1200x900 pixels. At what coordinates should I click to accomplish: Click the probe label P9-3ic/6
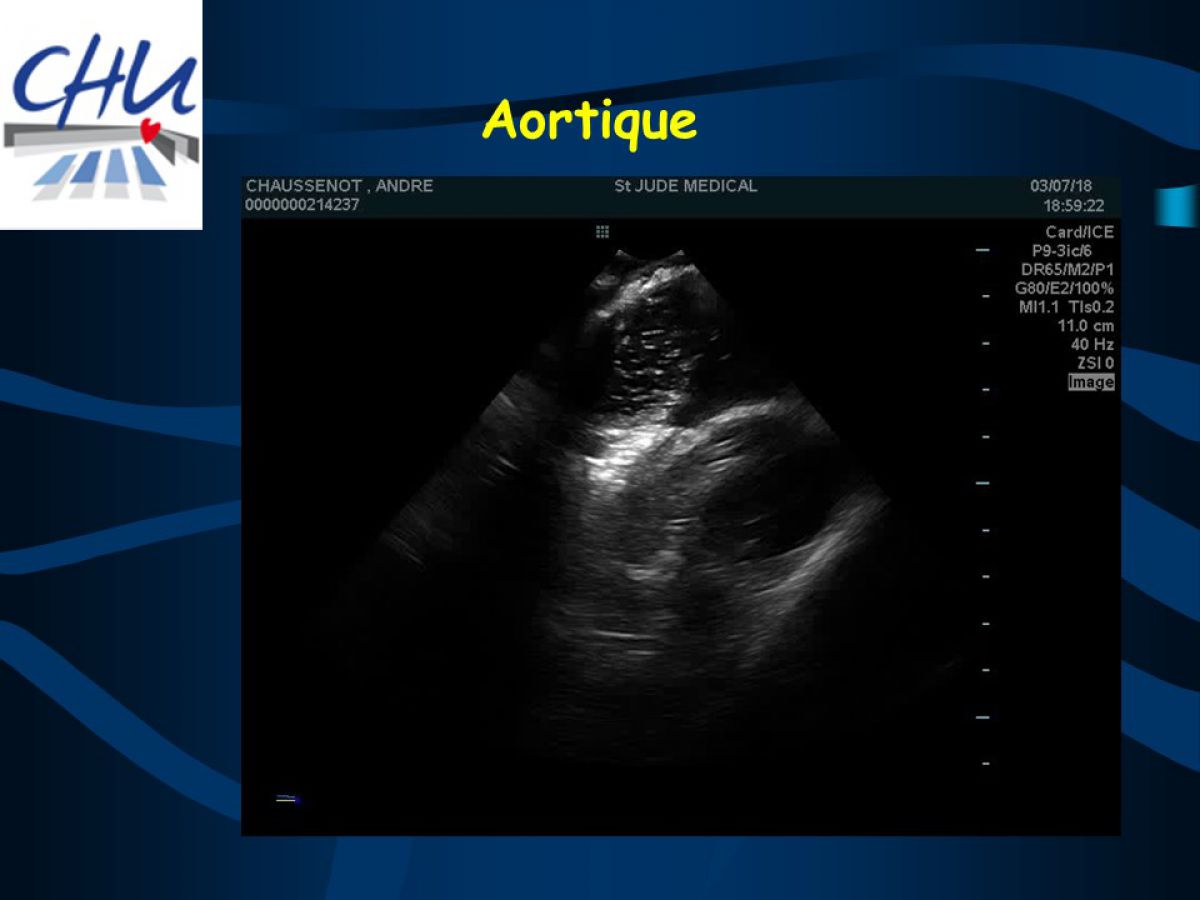(x=1062, y=251)
